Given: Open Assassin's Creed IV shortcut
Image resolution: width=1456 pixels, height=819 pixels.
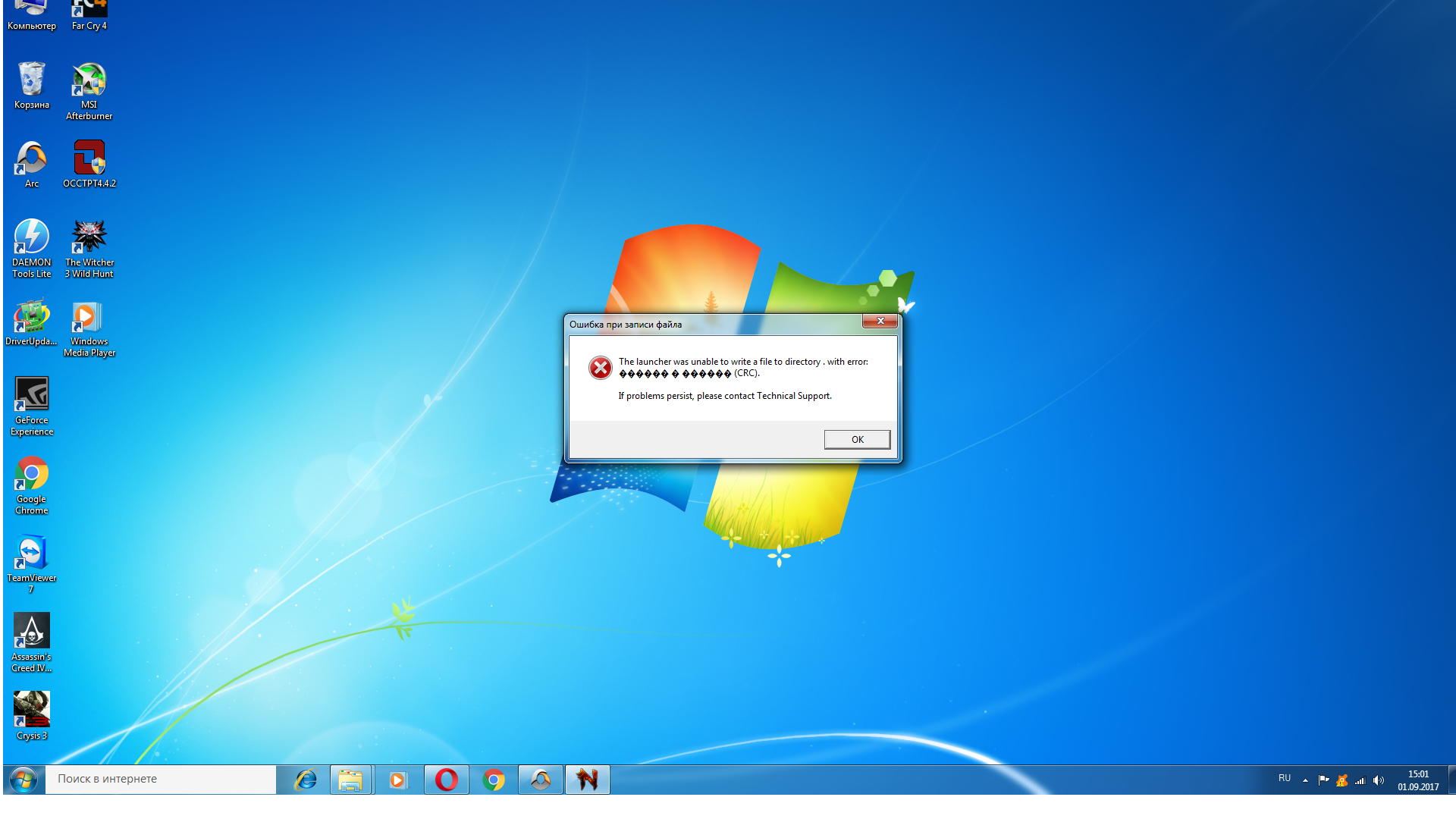Looking at the screenshot, I should [31, 633].
